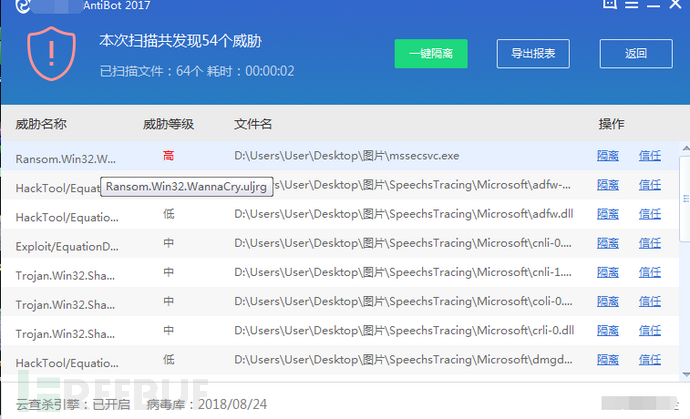The width and height of the screenshot is (690, 419).
Task: Click 隔离 link for coli-0 row
Action: (x=608, y=301)
